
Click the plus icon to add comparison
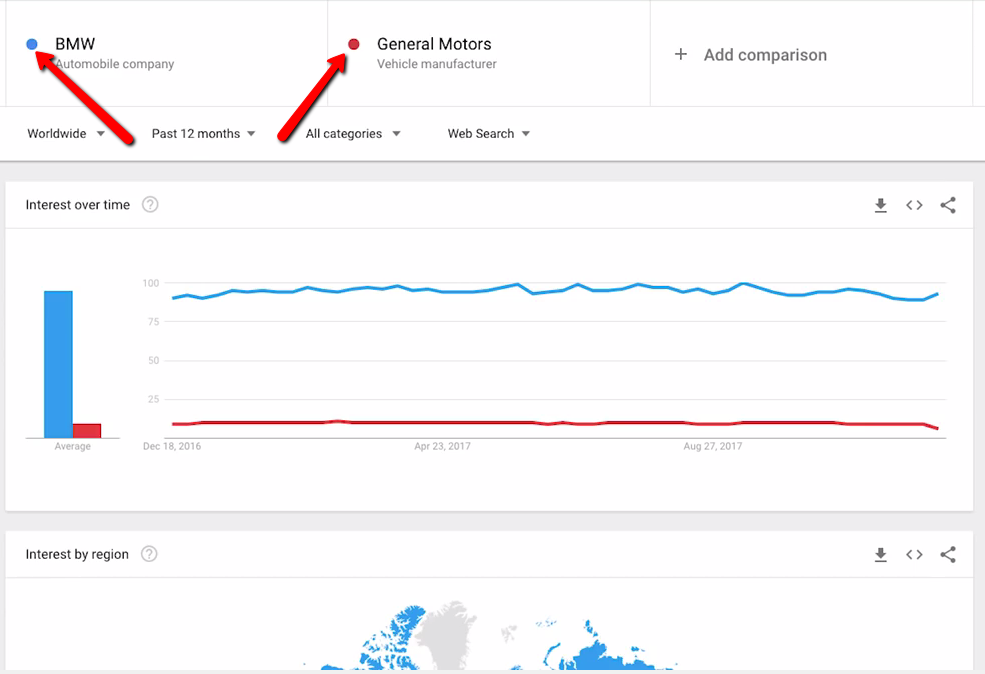[x=681, y=55]
